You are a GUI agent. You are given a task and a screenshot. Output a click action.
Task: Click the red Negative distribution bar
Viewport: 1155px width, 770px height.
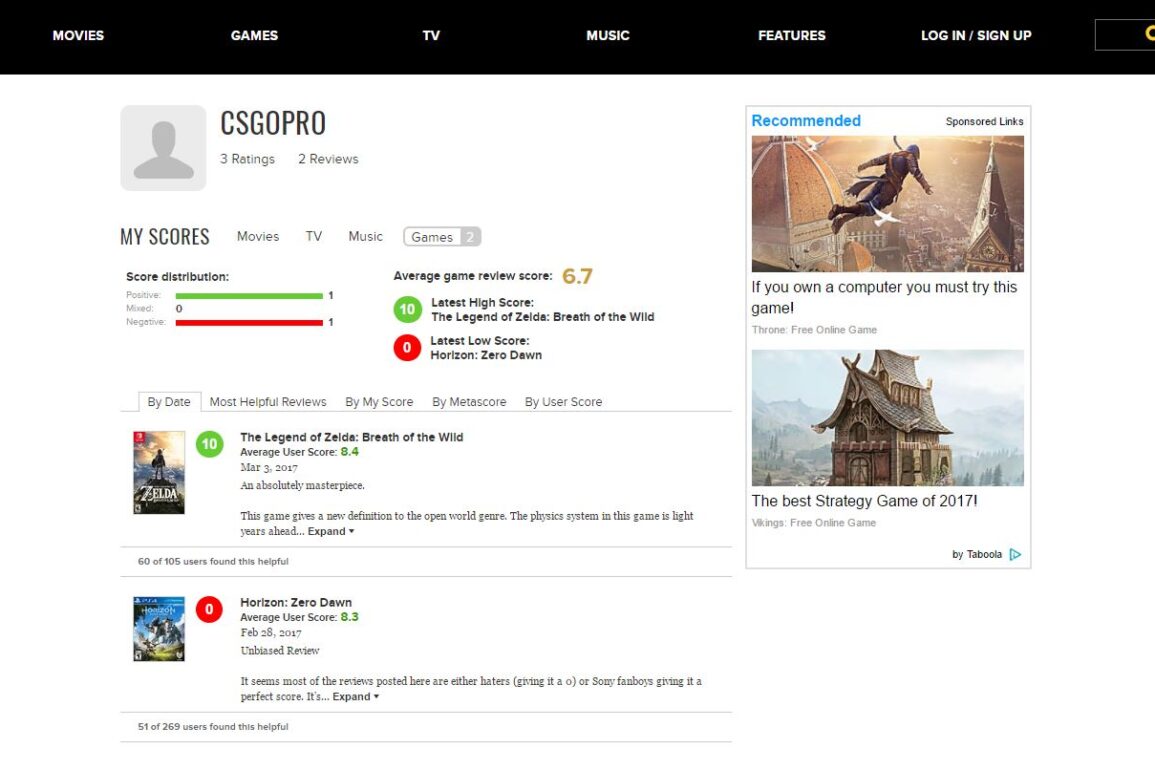[x=249, y=322]
